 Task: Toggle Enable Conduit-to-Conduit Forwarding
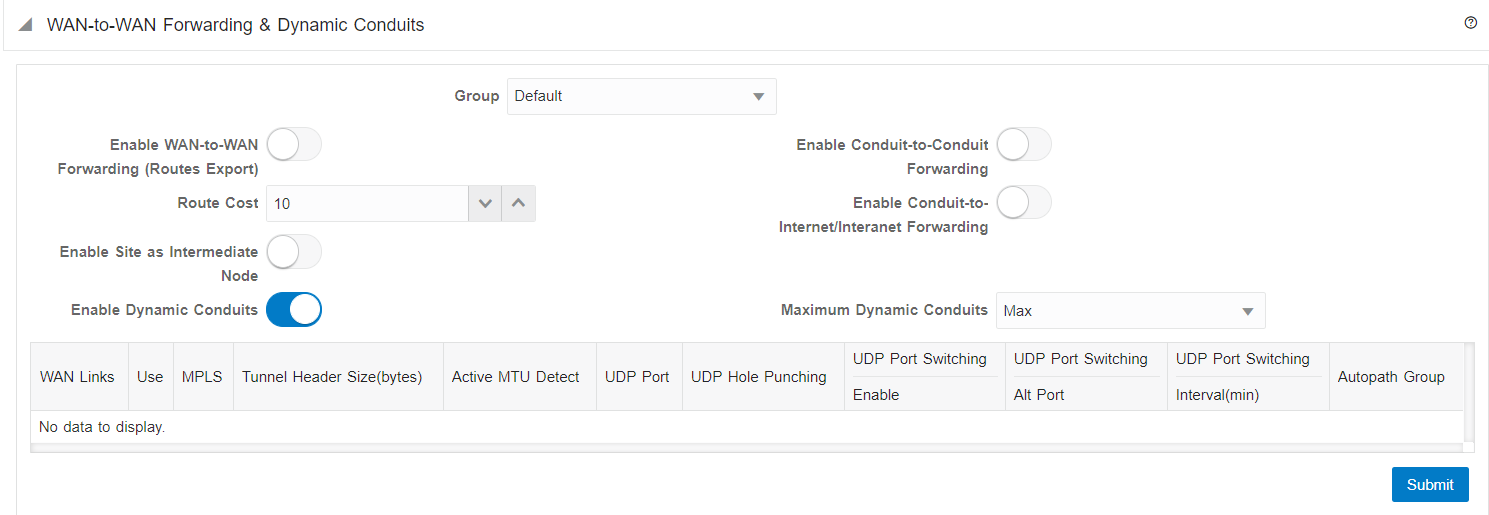pos(1024,145)
